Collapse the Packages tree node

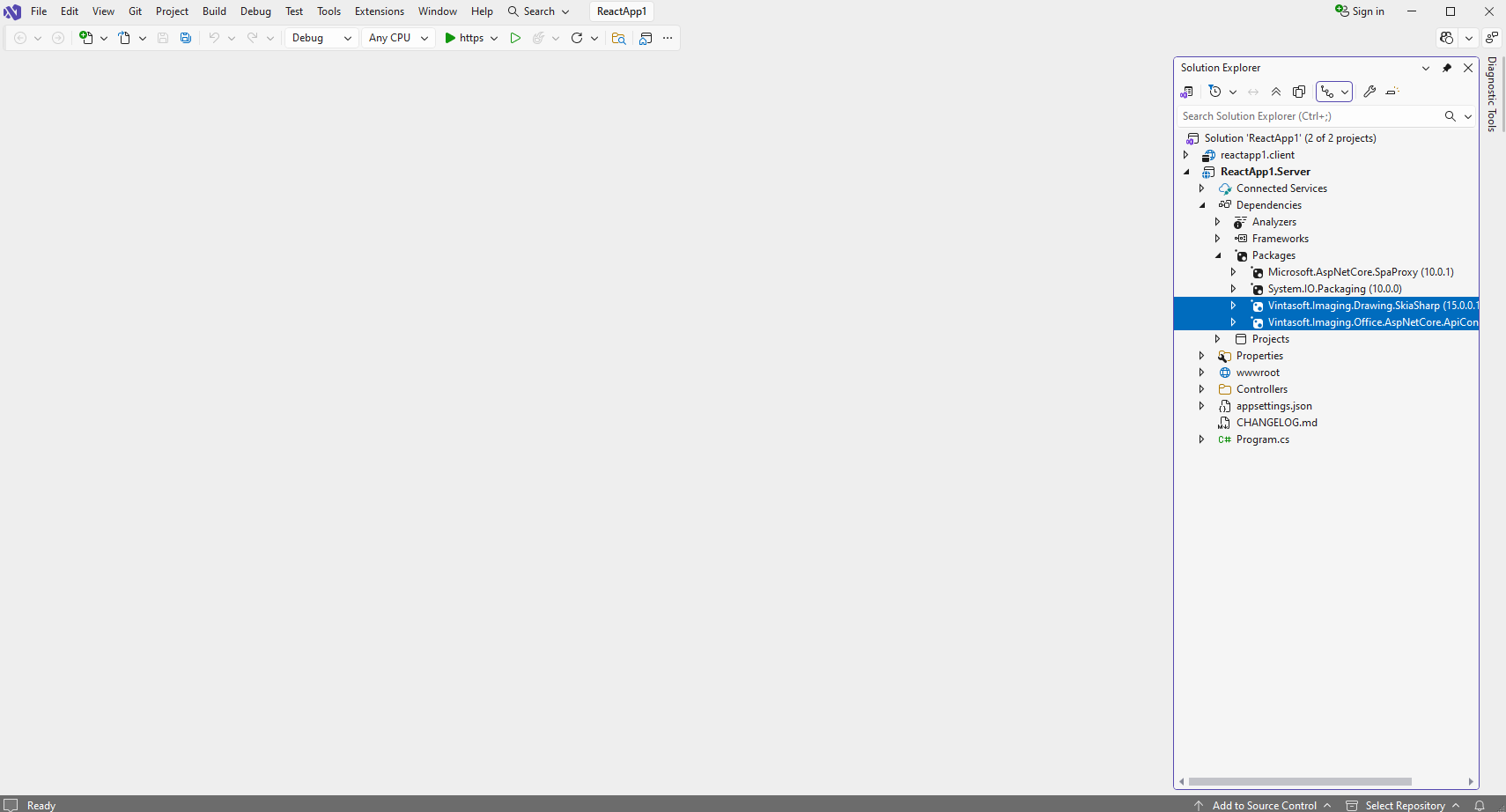pyautogui.click(x=1218, y=255)
